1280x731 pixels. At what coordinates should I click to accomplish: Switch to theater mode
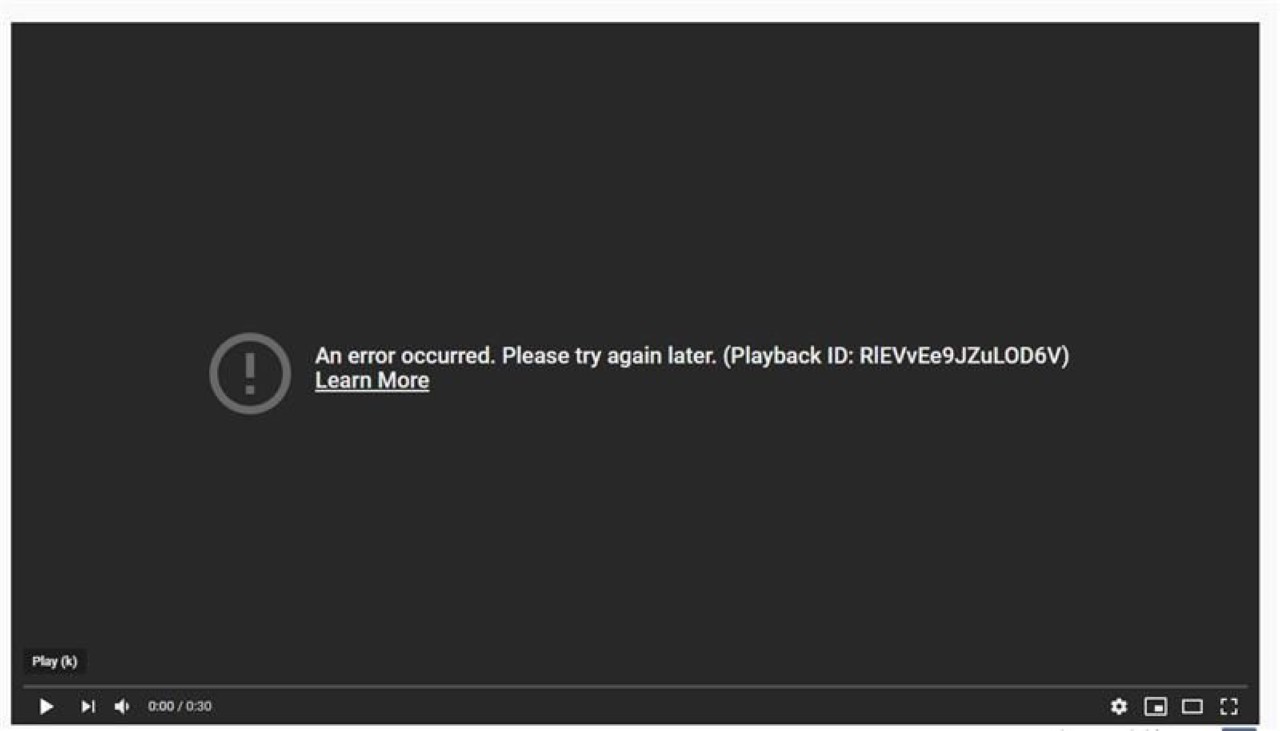[1192, 707]
